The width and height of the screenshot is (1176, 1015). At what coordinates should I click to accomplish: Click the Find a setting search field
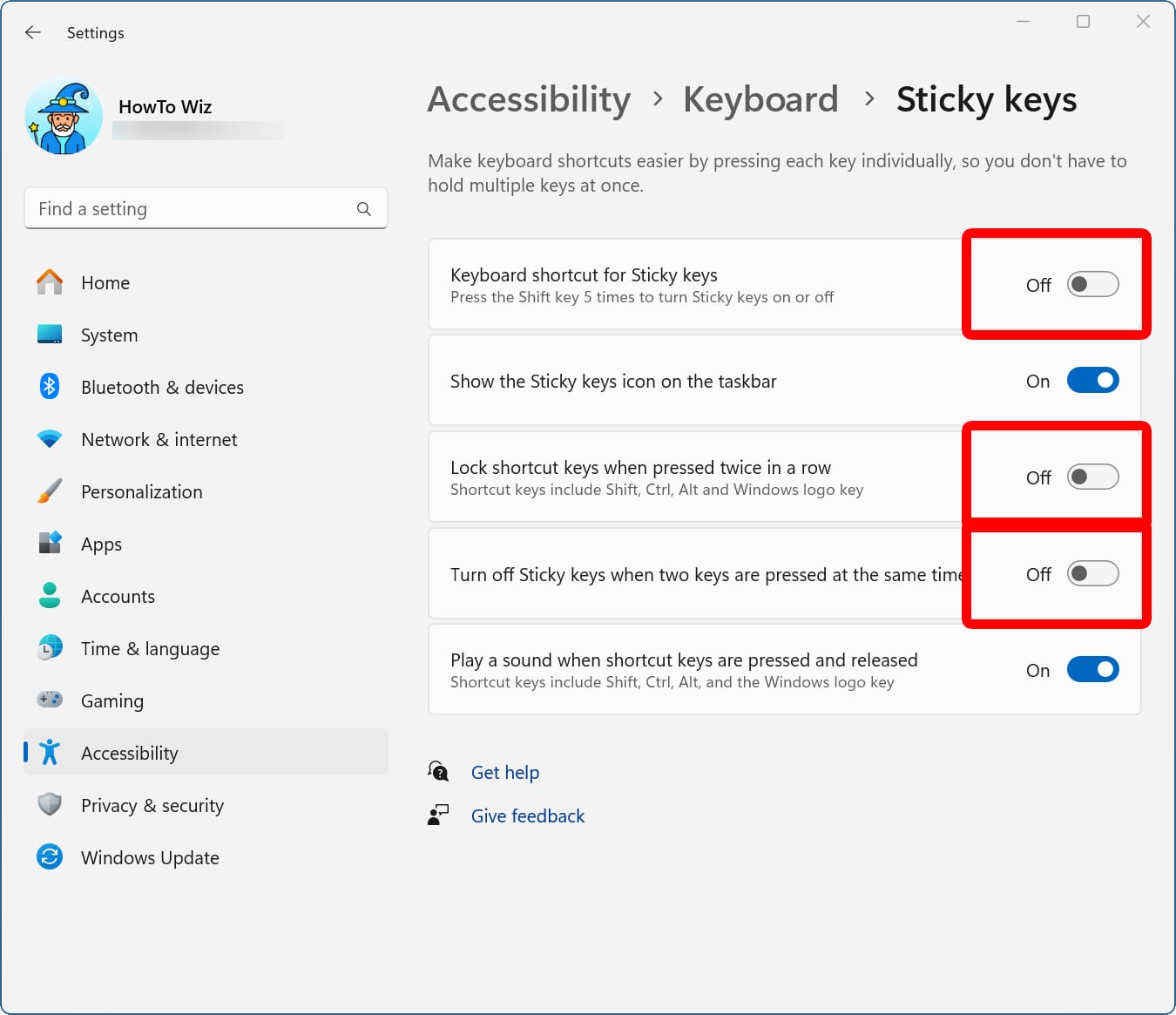192,209
